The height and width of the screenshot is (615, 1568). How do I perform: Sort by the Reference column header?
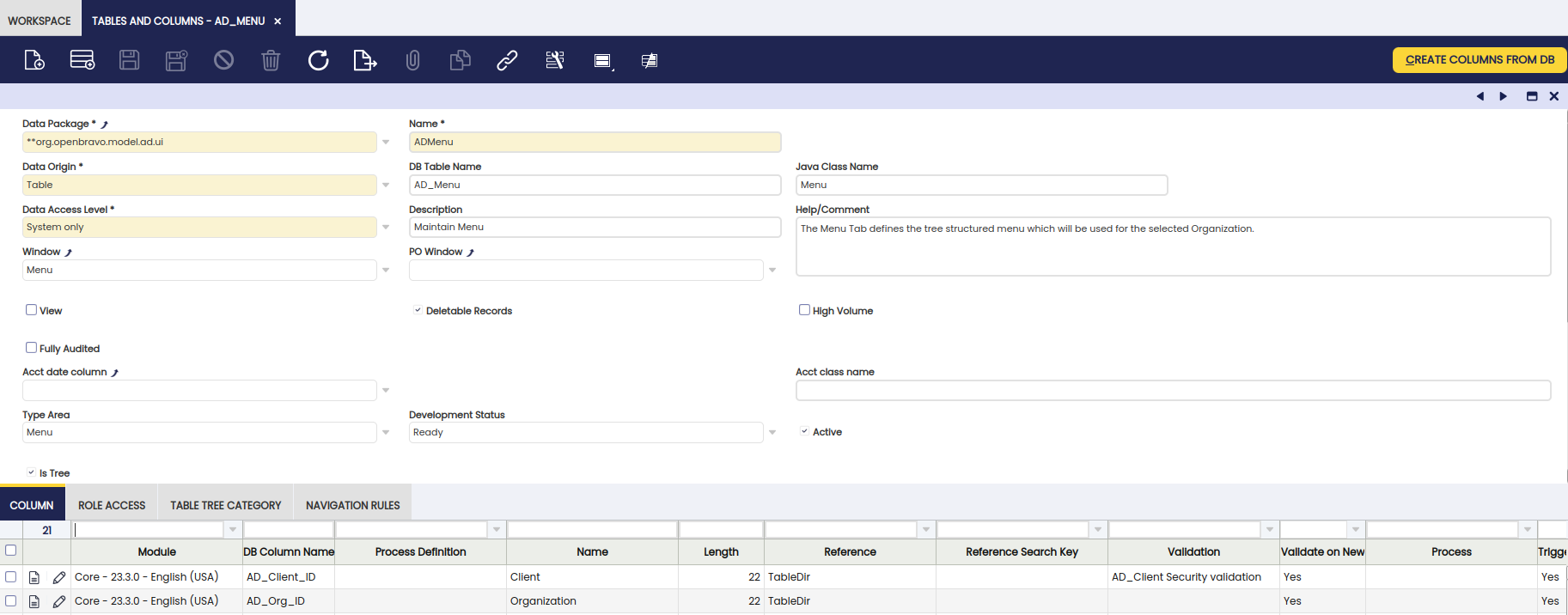[x=850, y=551]
